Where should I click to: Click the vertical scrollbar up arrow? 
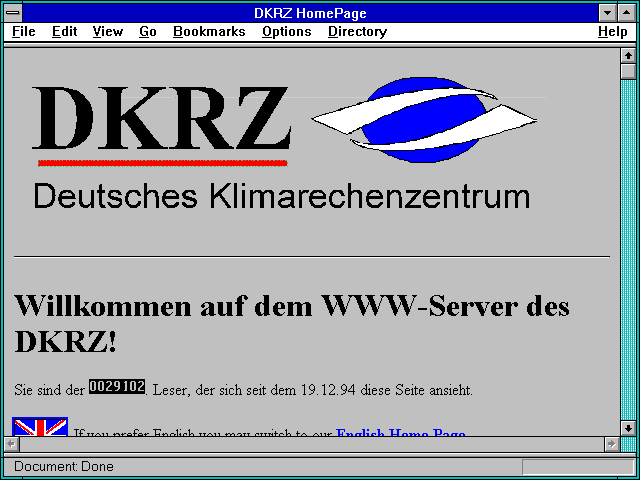tap(628, 56)
